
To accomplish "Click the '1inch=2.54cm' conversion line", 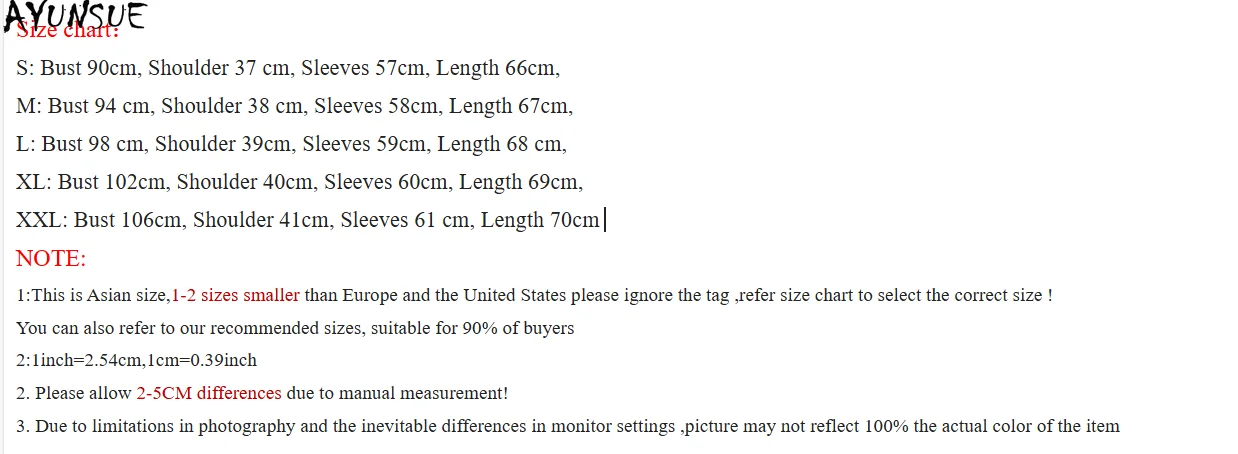I will pyautogui.click(x=136, y=361).
